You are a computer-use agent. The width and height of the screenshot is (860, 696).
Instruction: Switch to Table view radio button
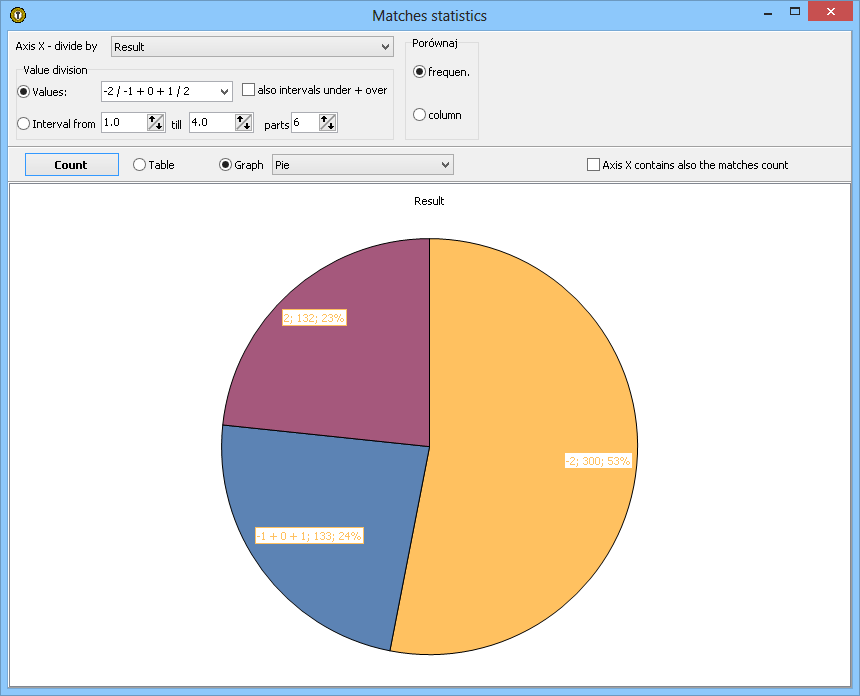coord(139,165)
